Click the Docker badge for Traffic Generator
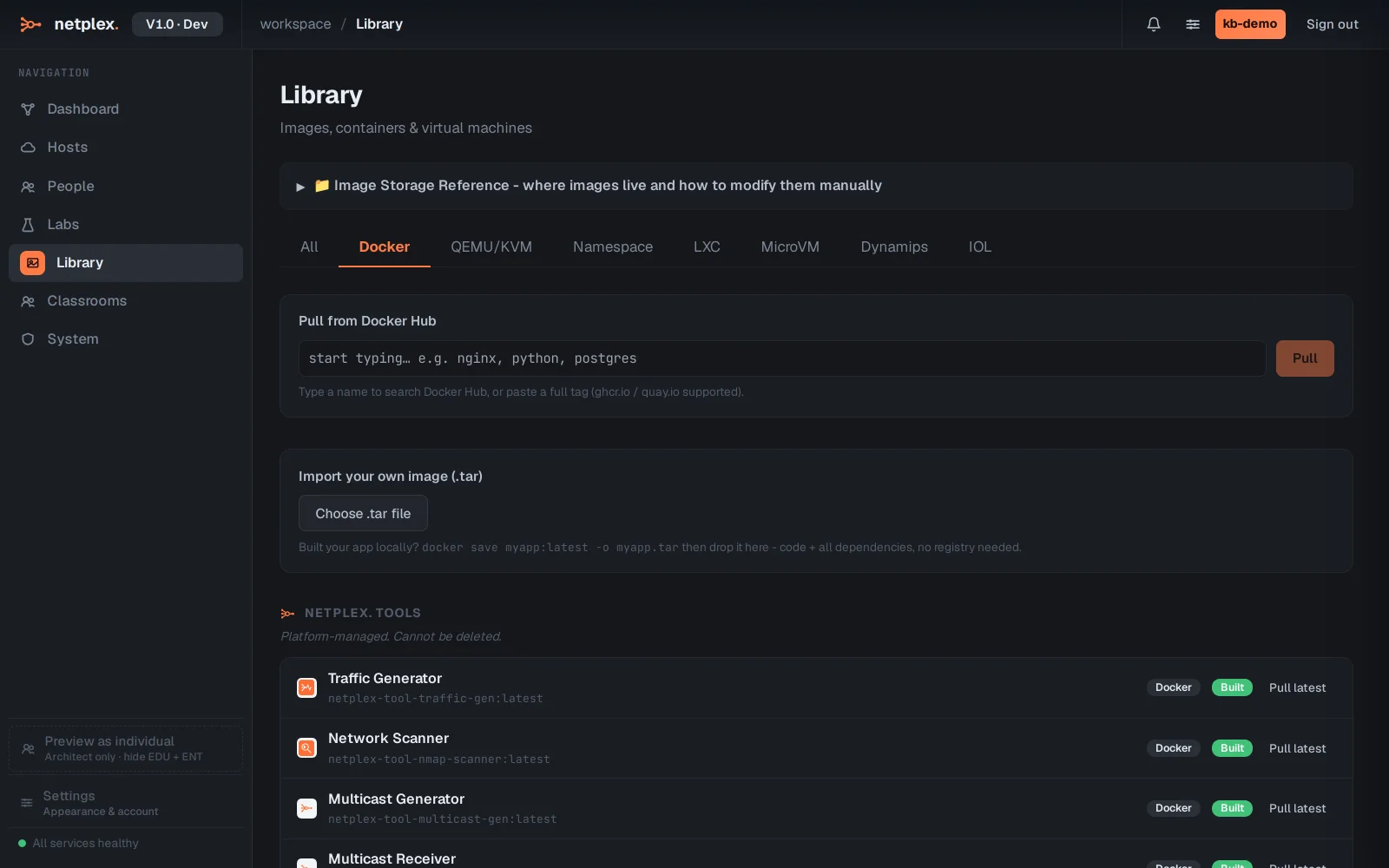Screen dimensions: 1389x868 1173,687
